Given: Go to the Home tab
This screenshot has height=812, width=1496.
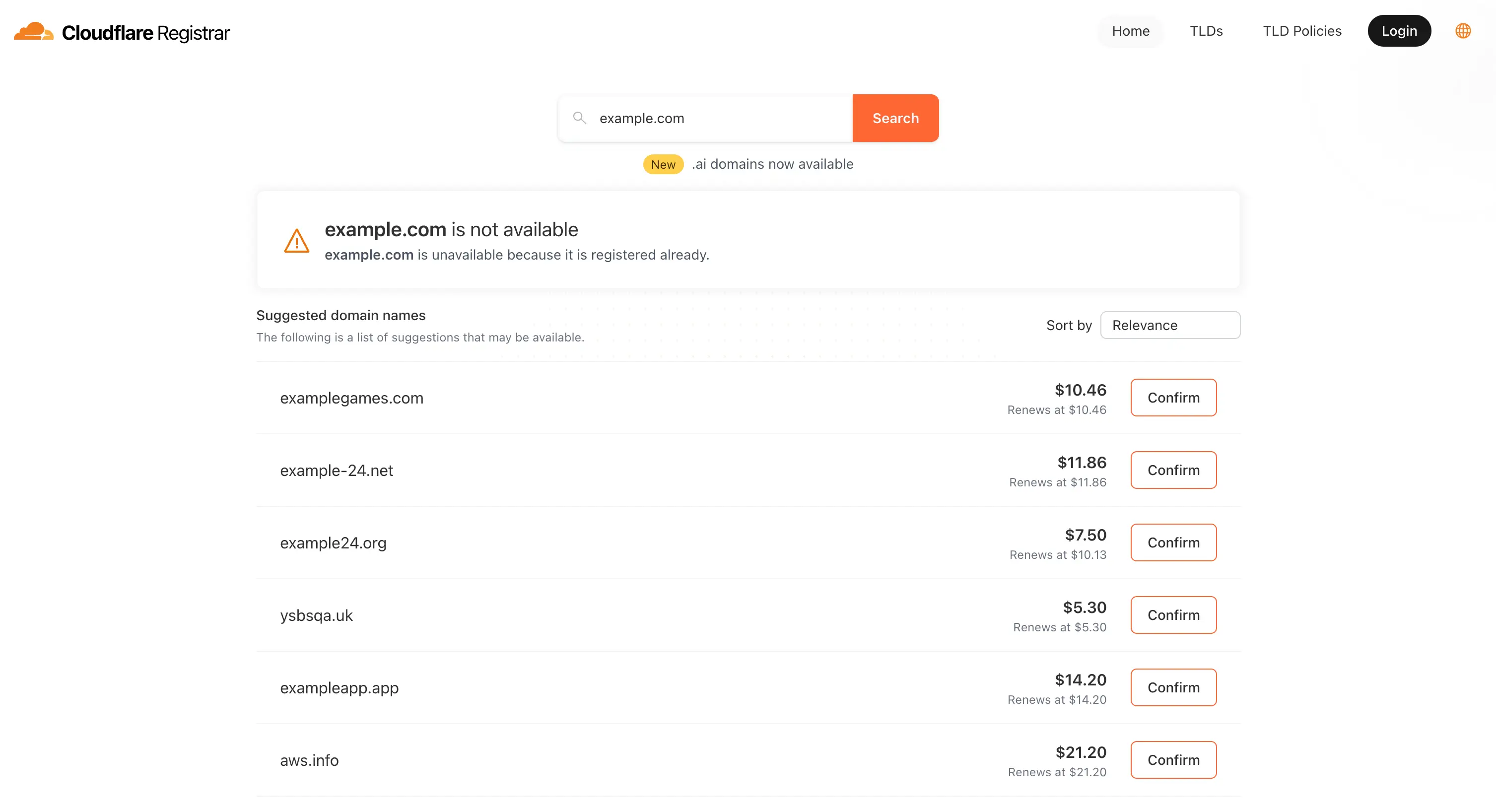Looking at the screenshot, I should [1130, 31].
